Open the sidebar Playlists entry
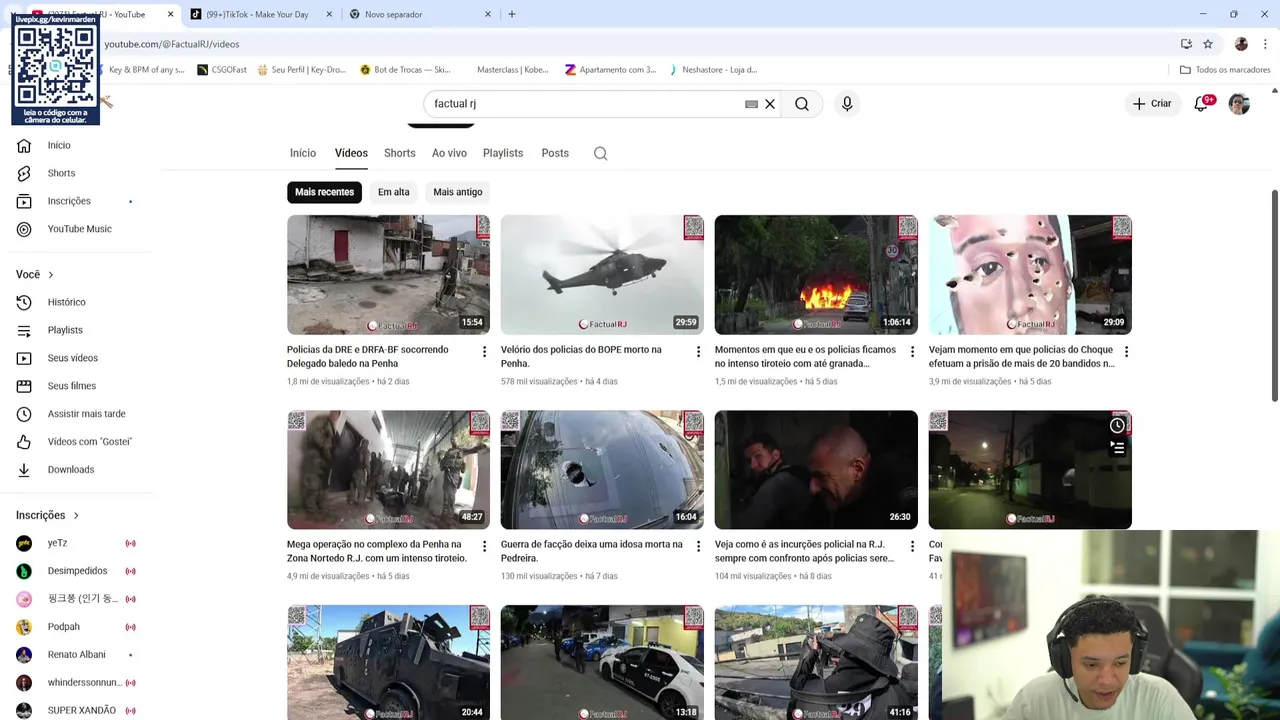 coord(65,330)
